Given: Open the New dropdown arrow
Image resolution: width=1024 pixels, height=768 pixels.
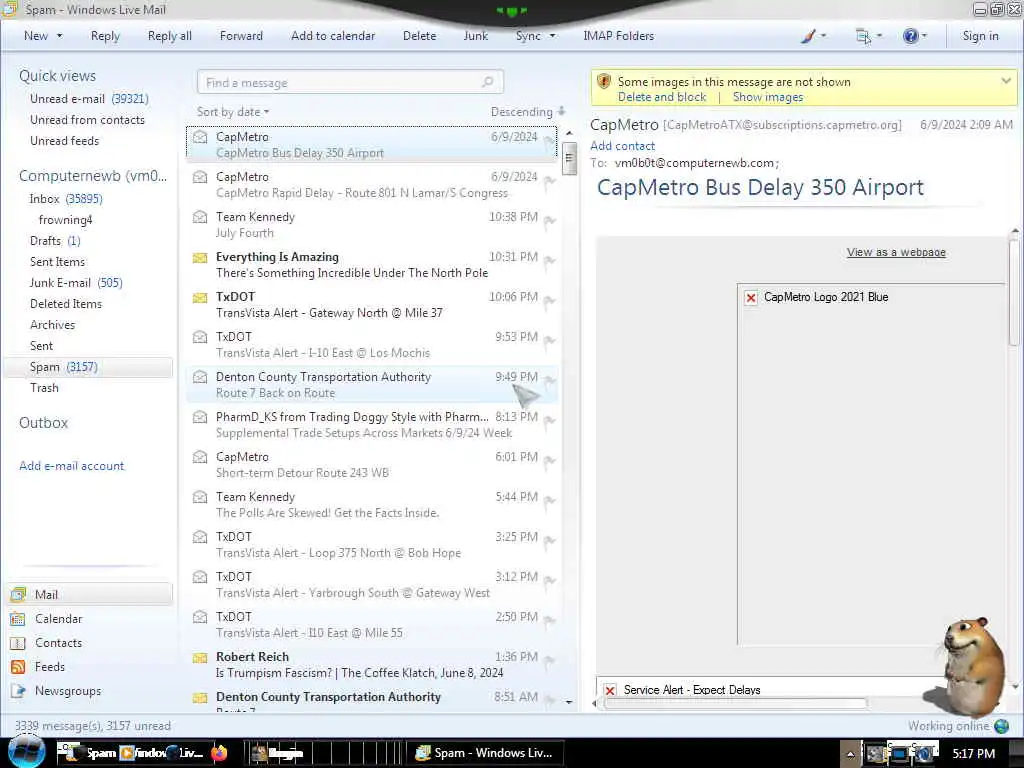Looking at the screenshot, I should [59, 36].
